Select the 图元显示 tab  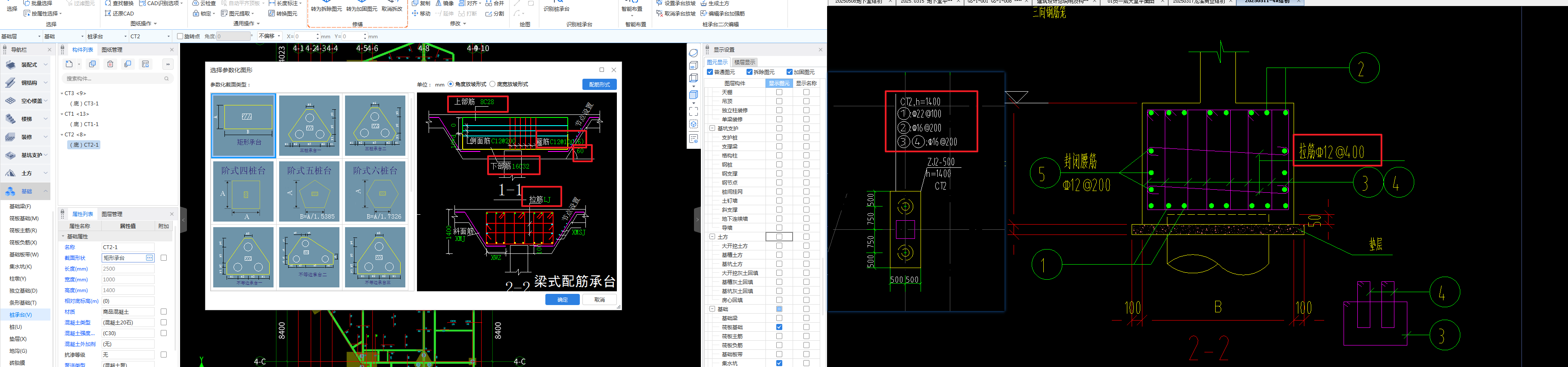(717, 62)
